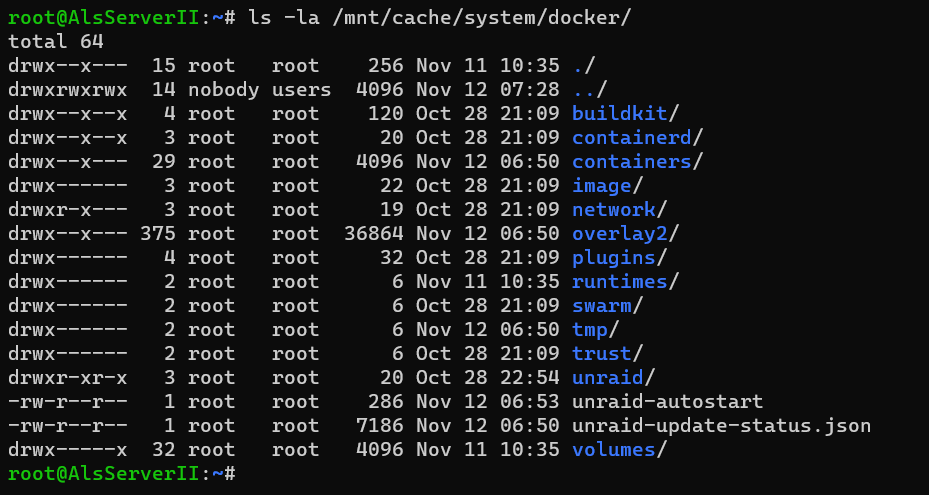Select the 36864 size value for overlay2
Viewport: 929px width, 495px height.
pyautogui.click(x=374, y=234)
